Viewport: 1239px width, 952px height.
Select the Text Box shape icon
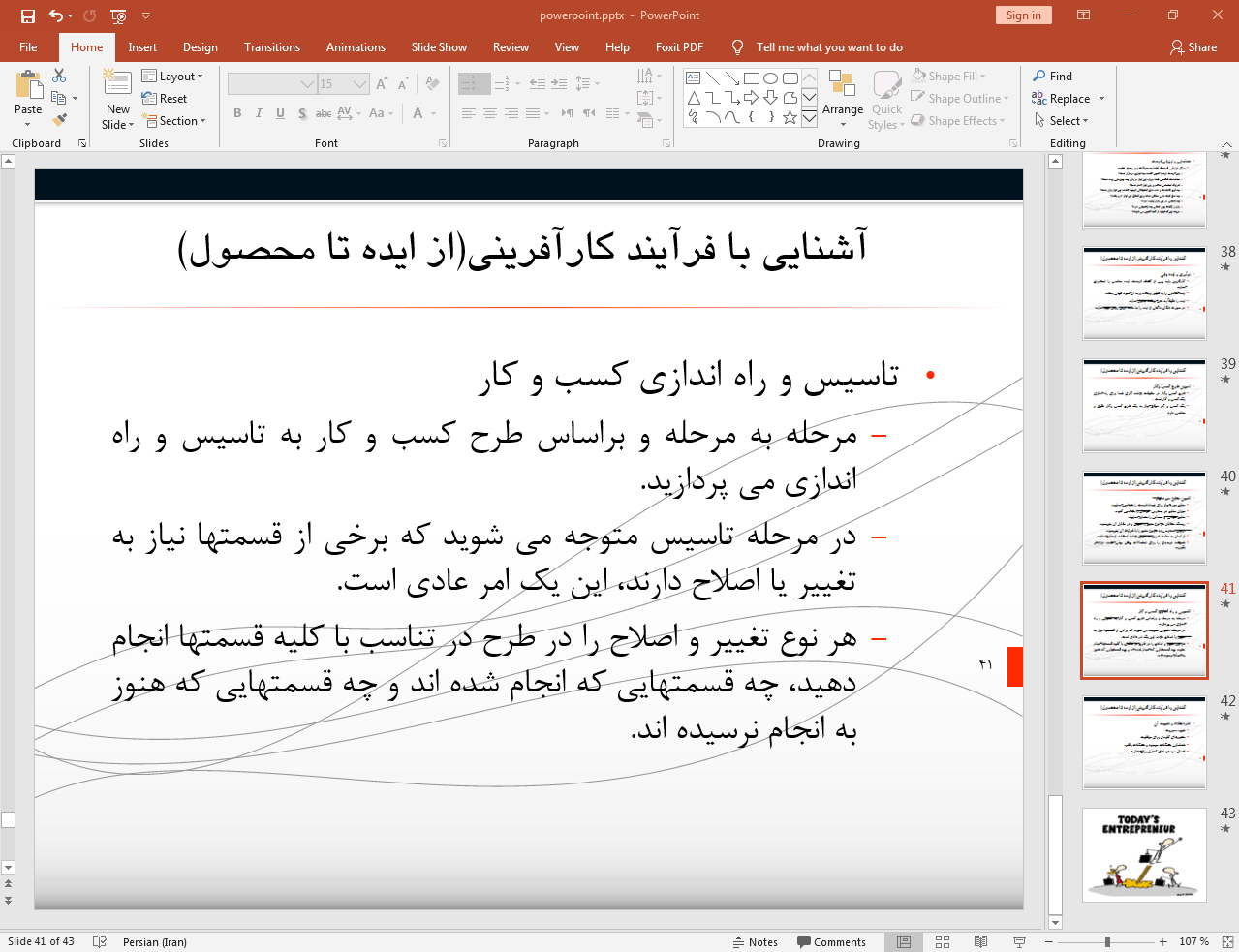coord(693,78)
